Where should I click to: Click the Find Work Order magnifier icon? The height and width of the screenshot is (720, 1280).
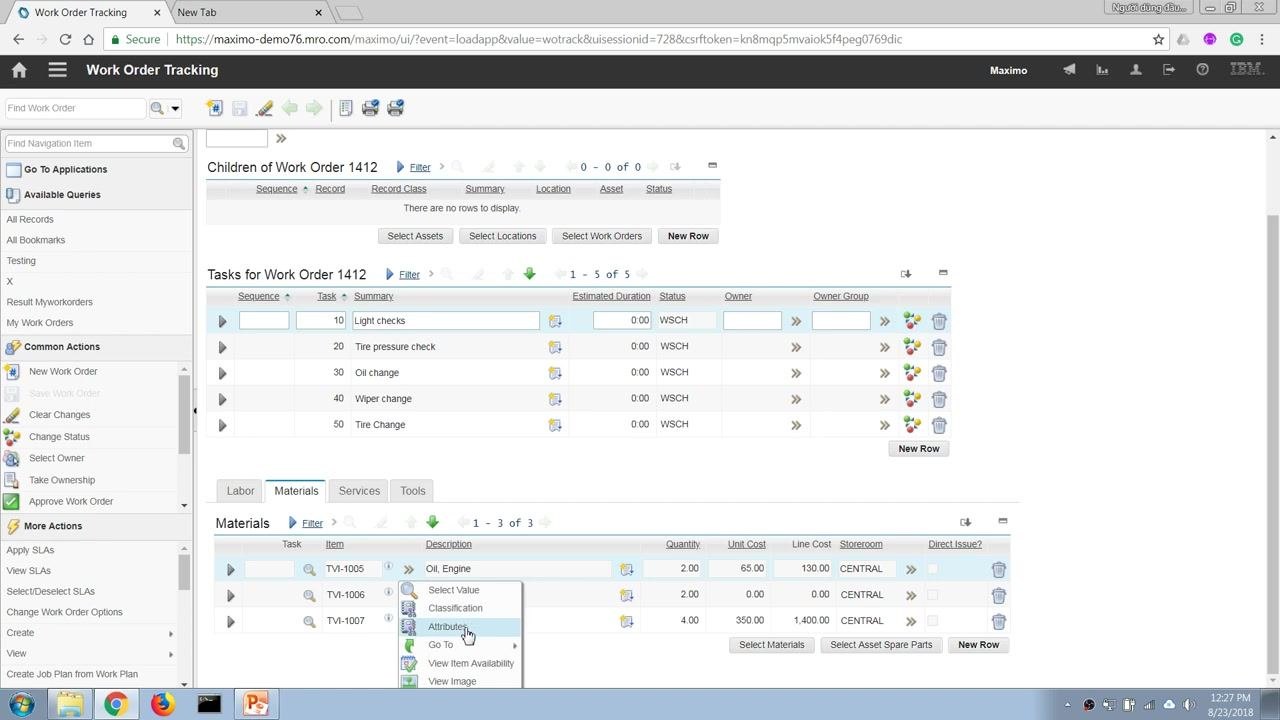pos(157,108)
